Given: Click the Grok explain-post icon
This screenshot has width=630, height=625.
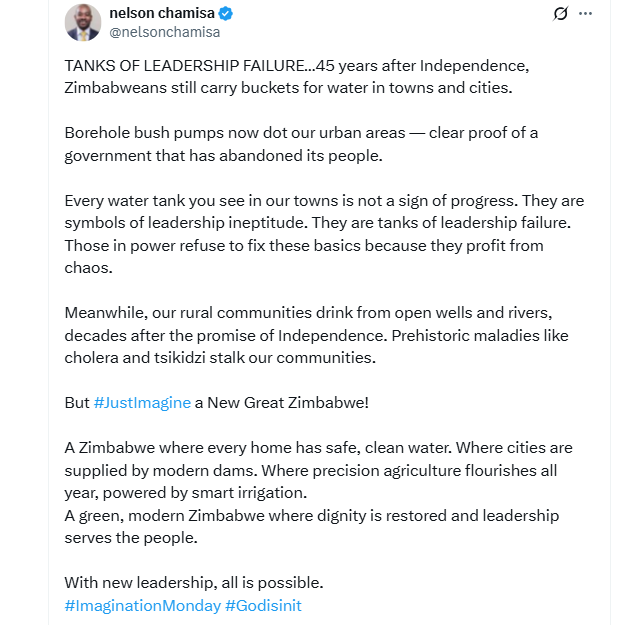Looking at the screenshot, I should pyautogui.click(x=560, y=14).
